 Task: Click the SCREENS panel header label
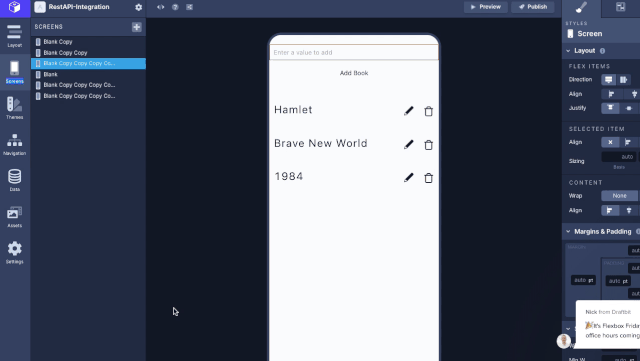49,27
